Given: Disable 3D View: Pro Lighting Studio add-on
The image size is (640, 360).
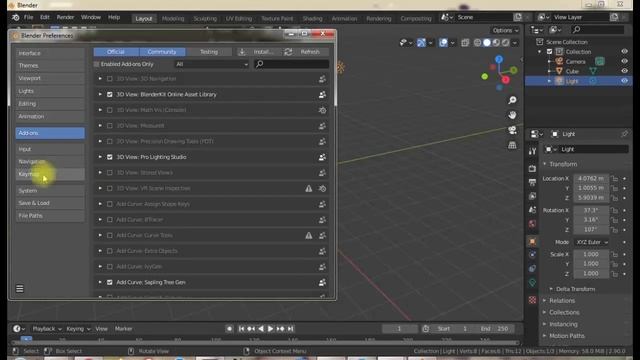Looking at the screenshot, I should (109, 157).
